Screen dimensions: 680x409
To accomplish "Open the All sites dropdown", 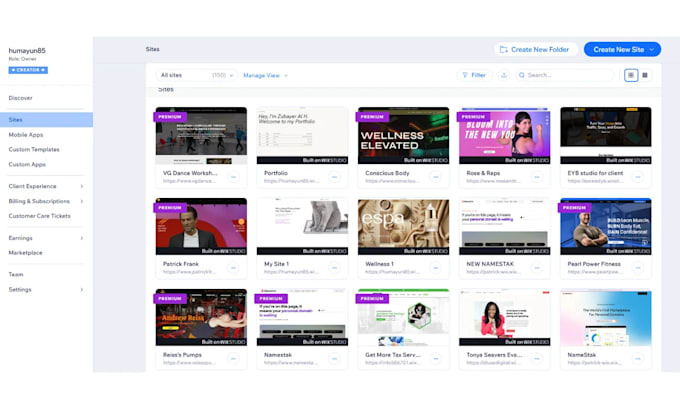I will point(196,75).
